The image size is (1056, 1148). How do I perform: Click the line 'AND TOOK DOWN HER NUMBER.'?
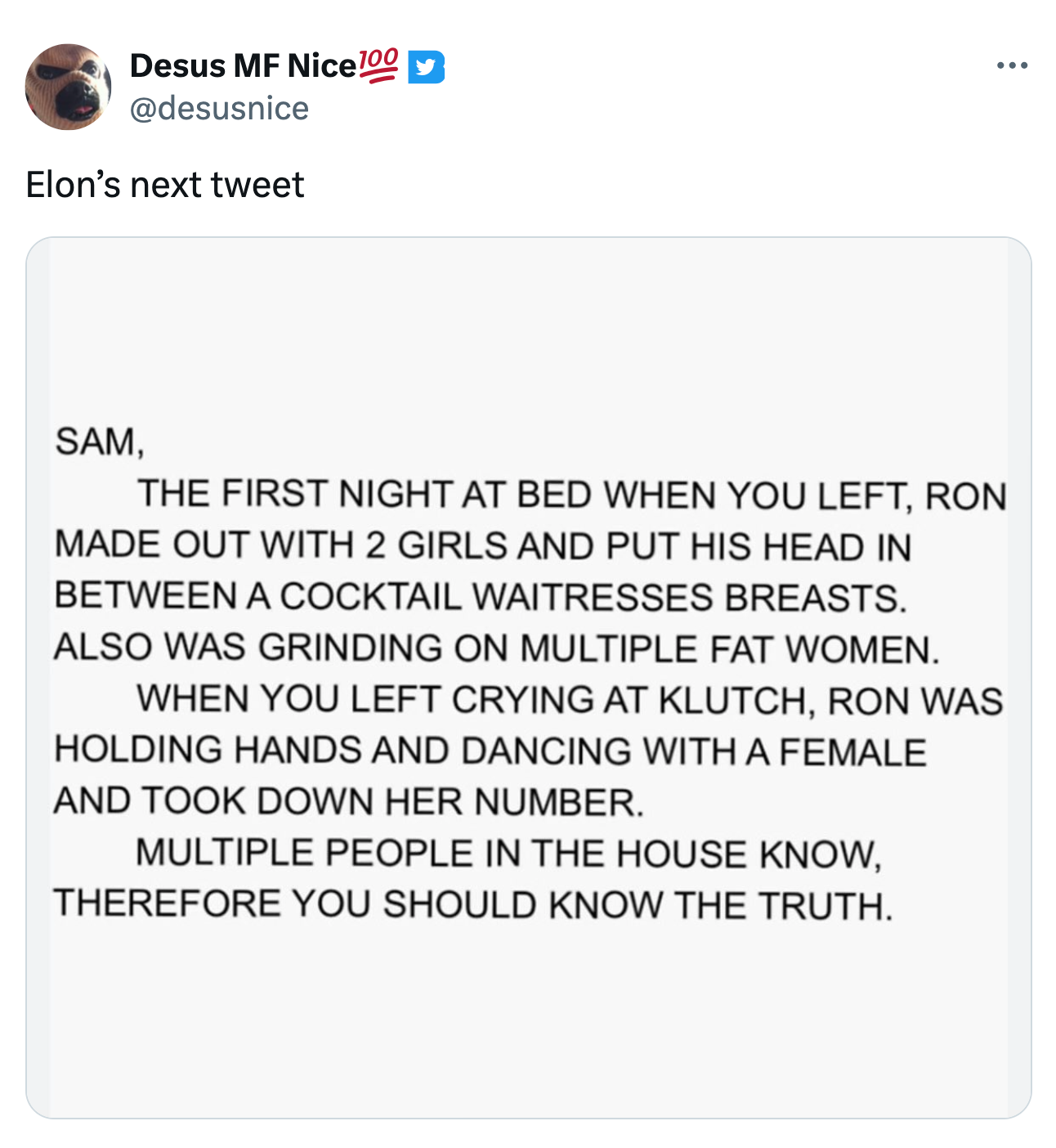coord(349,802)
